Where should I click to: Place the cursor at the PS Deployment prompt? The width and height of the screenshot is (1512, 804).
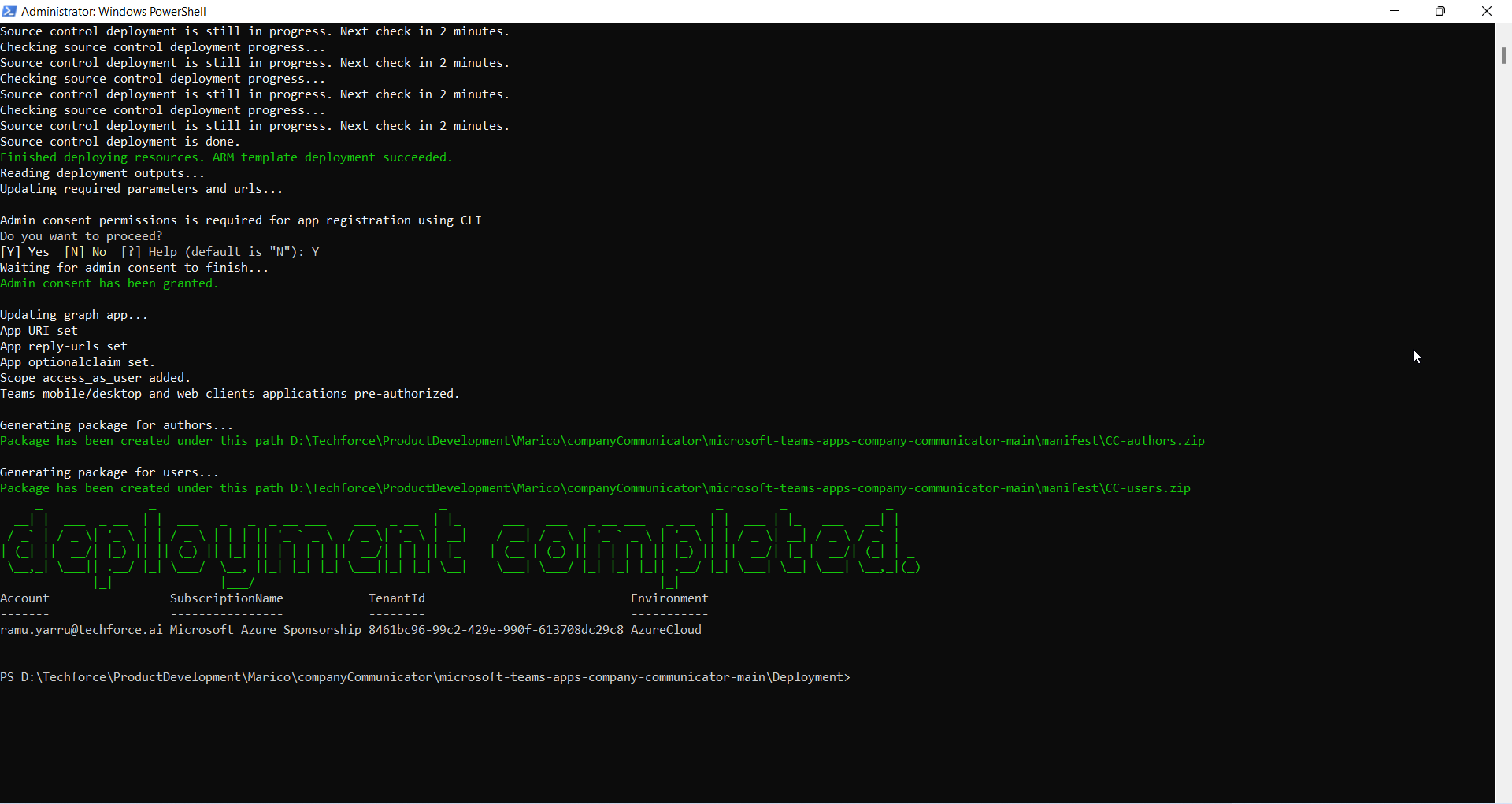point(858,676)
